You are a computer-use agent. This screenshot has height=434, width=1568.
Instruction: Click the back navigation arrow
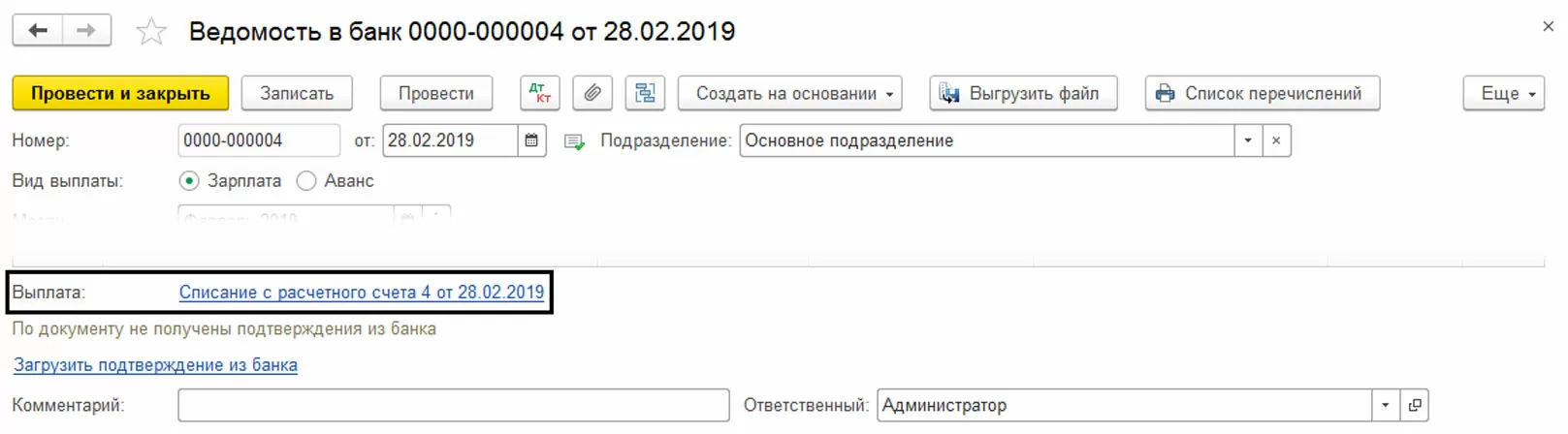pyautogui.click(x=38, y=31)
